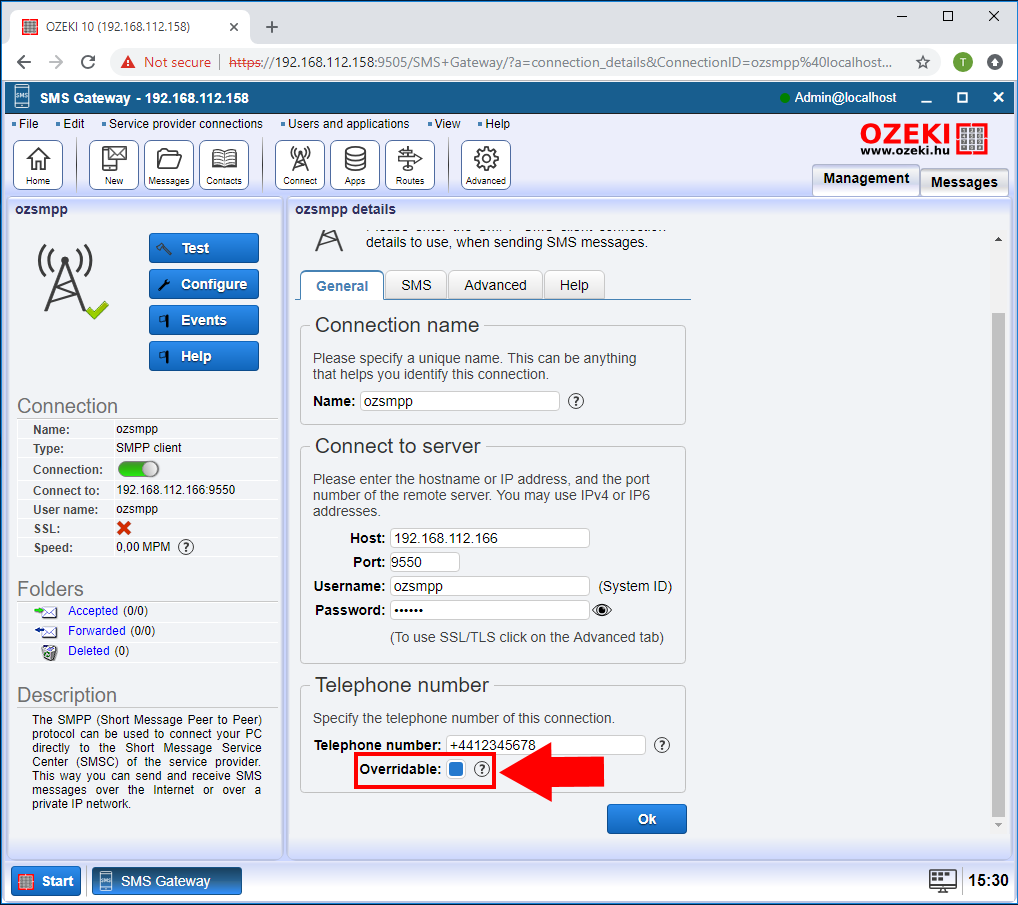The image size is (1018, 905).
Task: Toggle the Connection on/off switch
Action: [138, 469]
